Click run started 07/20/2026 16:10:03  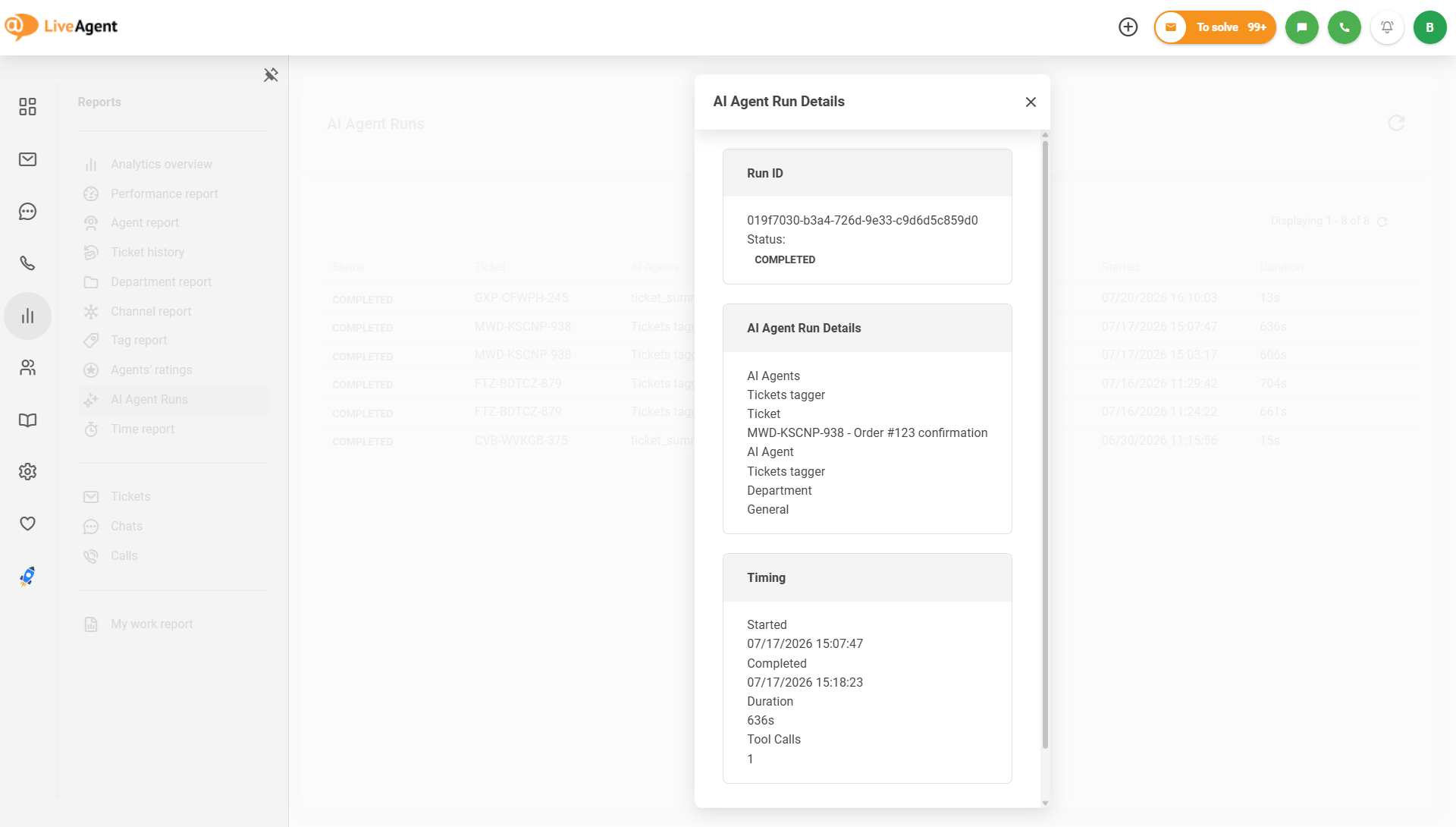1159,298
